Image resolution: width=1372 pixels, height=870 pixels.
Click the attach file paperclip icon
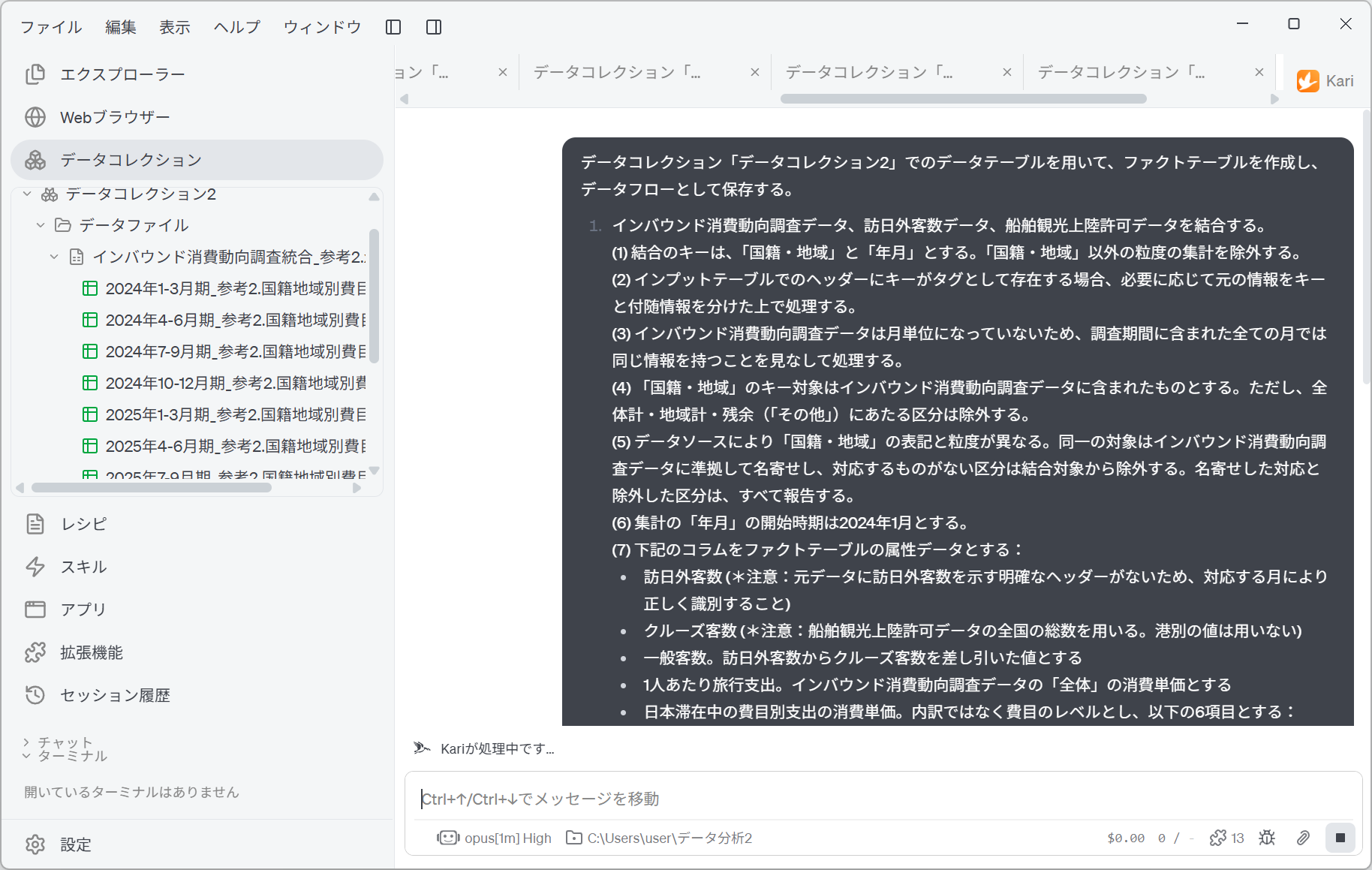pos(1303,838)
